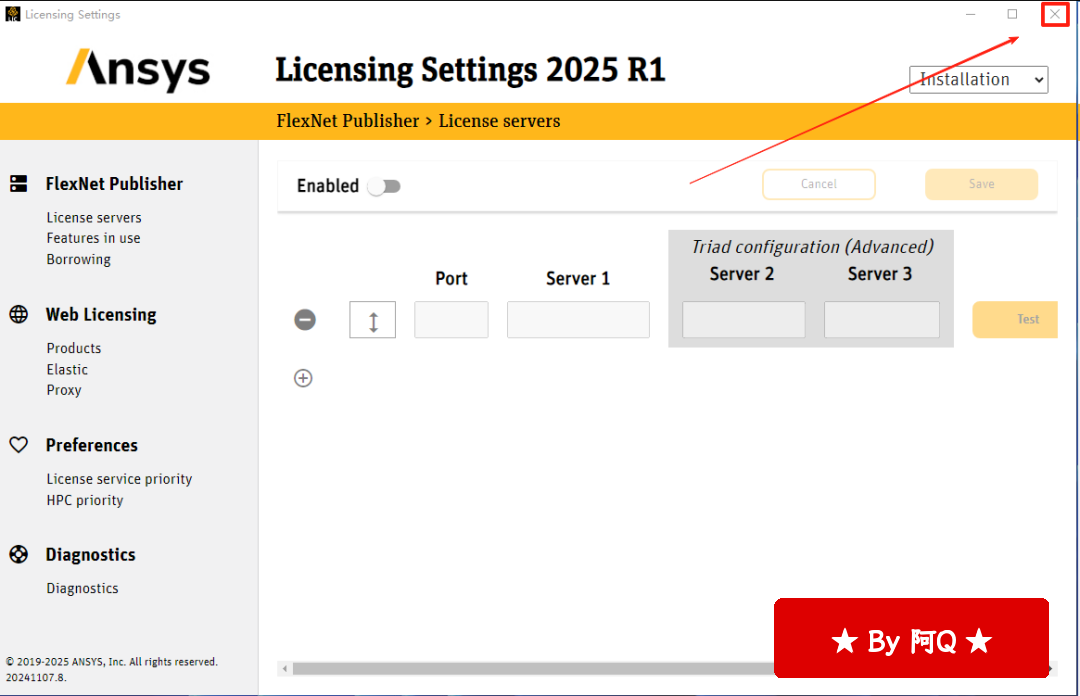Click the Server 3 input field
This screenshot has width=1080, height=696.
(882, 320)
